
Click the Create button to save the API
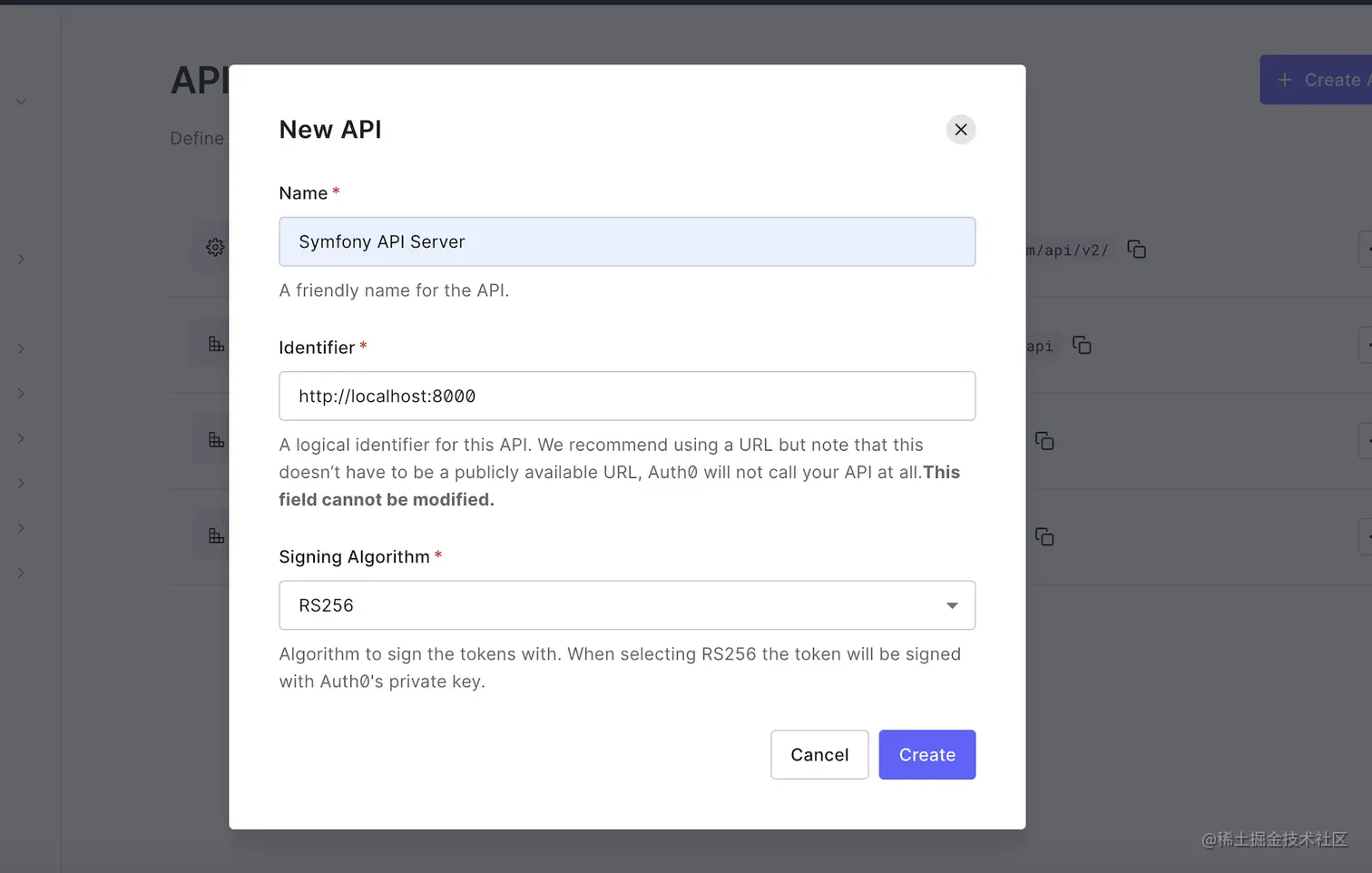click(x=926, y=754)
